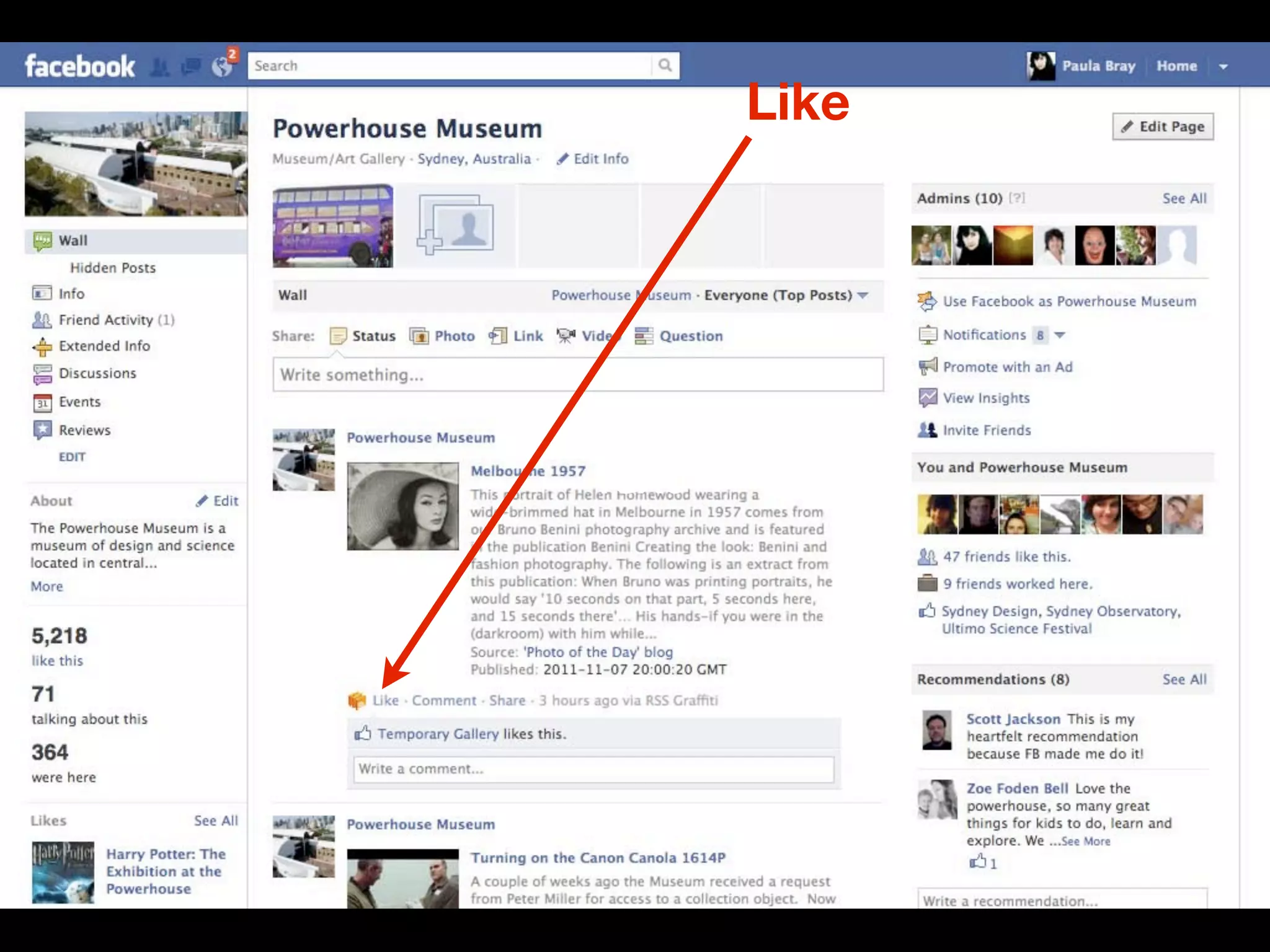Click the View Insights chart icon
Image resolution: width=1270 pixels, height=952 pixels.
(928, 398)
